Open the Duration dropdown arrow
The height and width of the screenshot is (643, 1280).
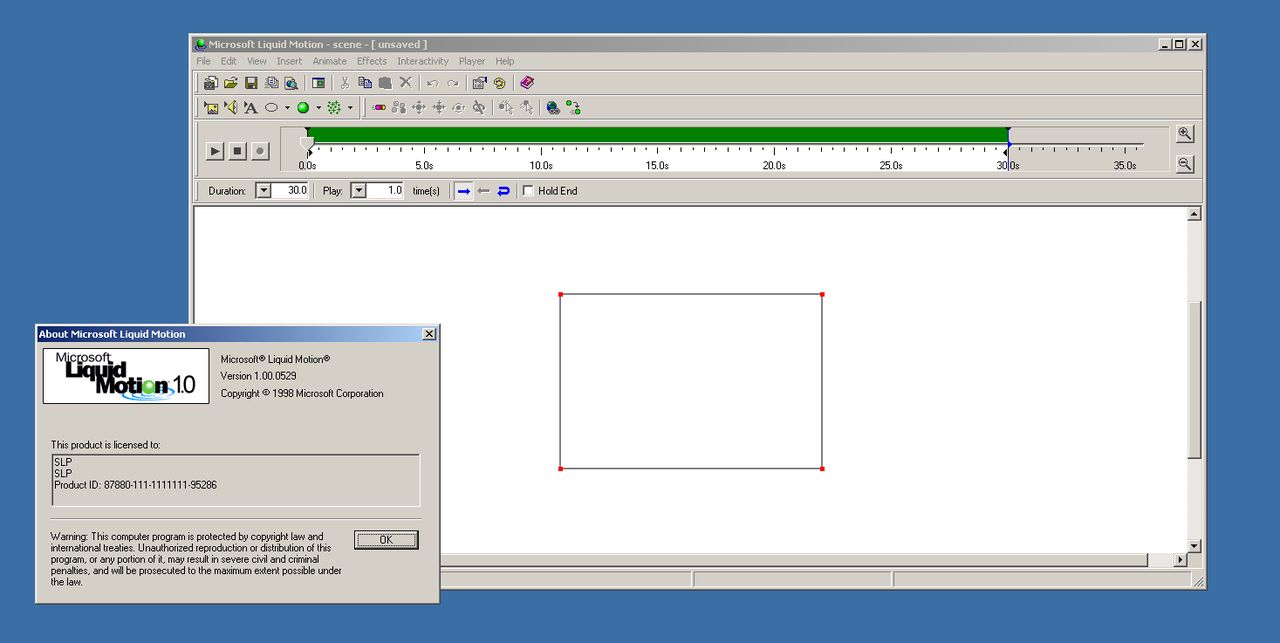[x=263, y=190]
